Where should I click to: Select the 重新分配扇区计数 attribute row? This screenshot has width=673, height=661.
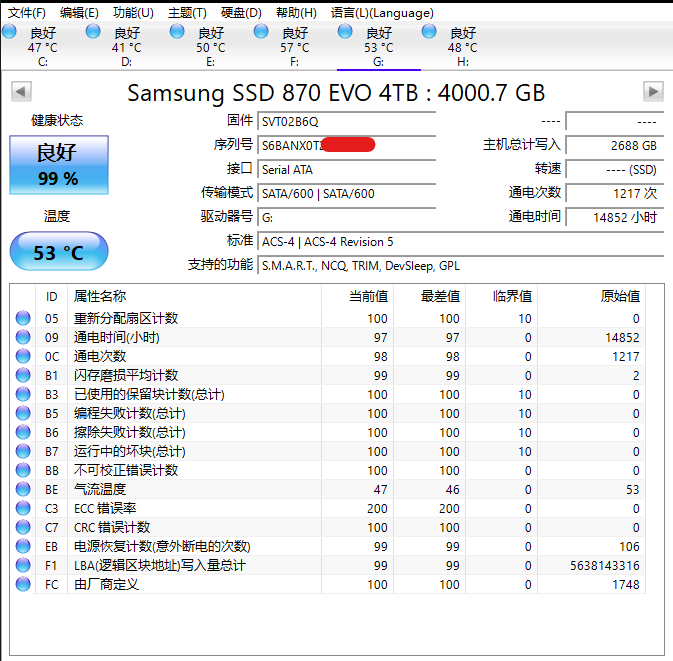[328, 318]
